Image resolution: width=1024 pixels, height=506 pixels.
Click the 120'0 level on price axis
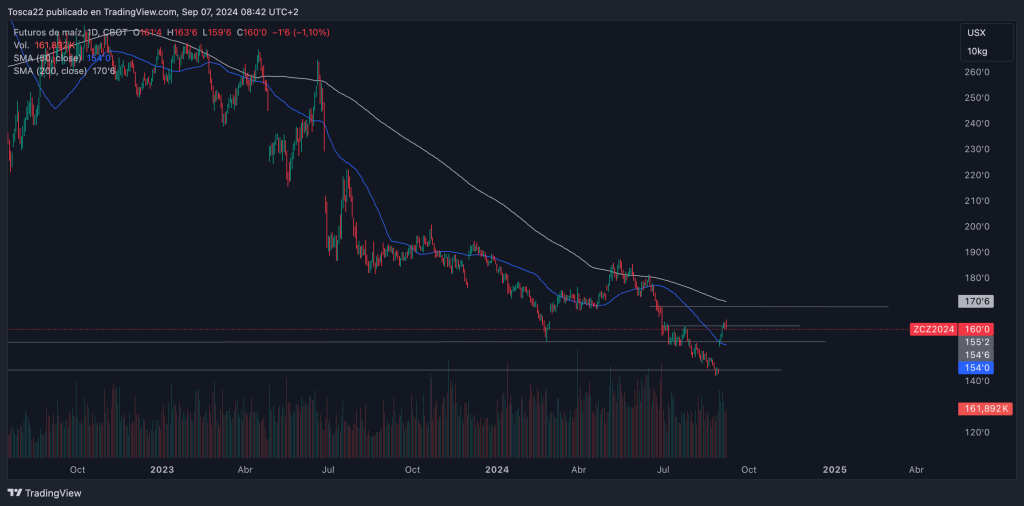(x=976, y=433)
